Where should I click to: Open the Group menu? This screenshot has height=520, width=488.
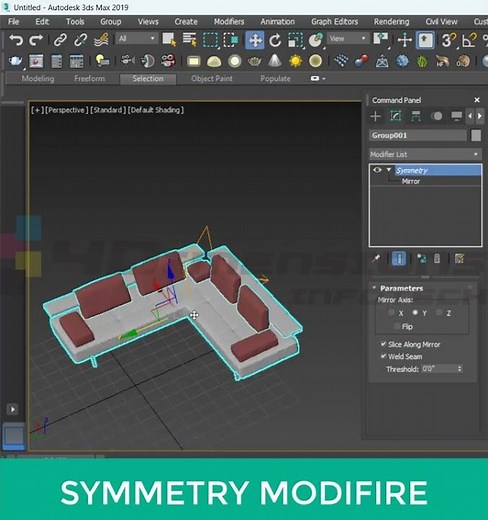point(111,22)
